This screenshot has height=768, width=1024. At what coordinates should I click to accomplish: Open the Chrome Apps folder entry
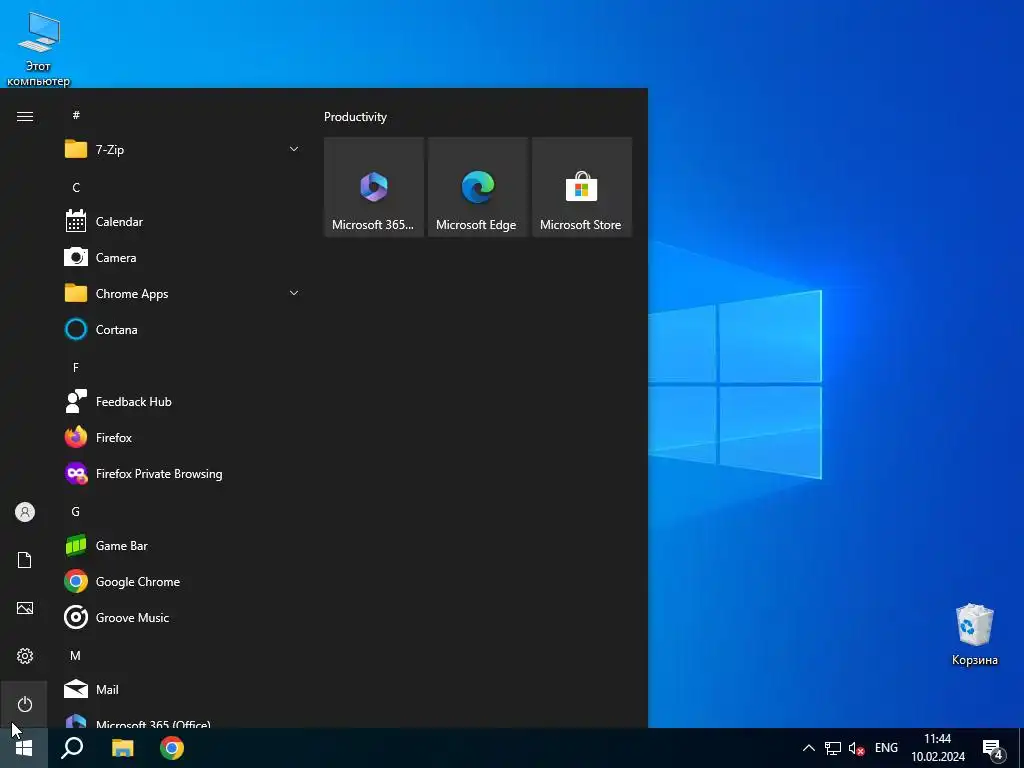[x=183, y=294]
